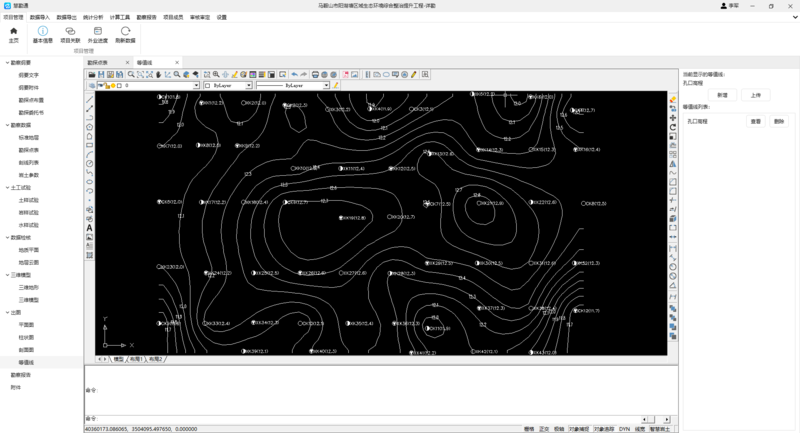Click the redo arrow in CAD toolbar

coord(304,74)
